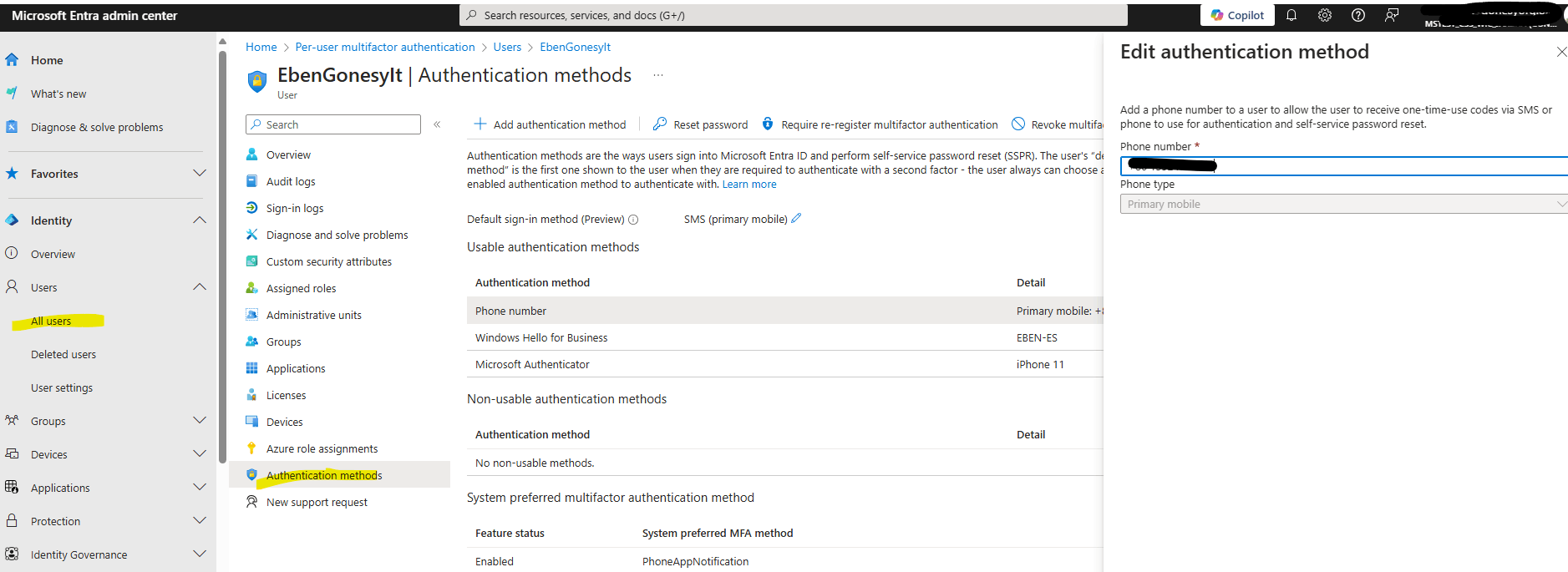This screenshot has height=572, width=1568.
Task: Select the Windows Hello for Business row
Action: [784, 337]
